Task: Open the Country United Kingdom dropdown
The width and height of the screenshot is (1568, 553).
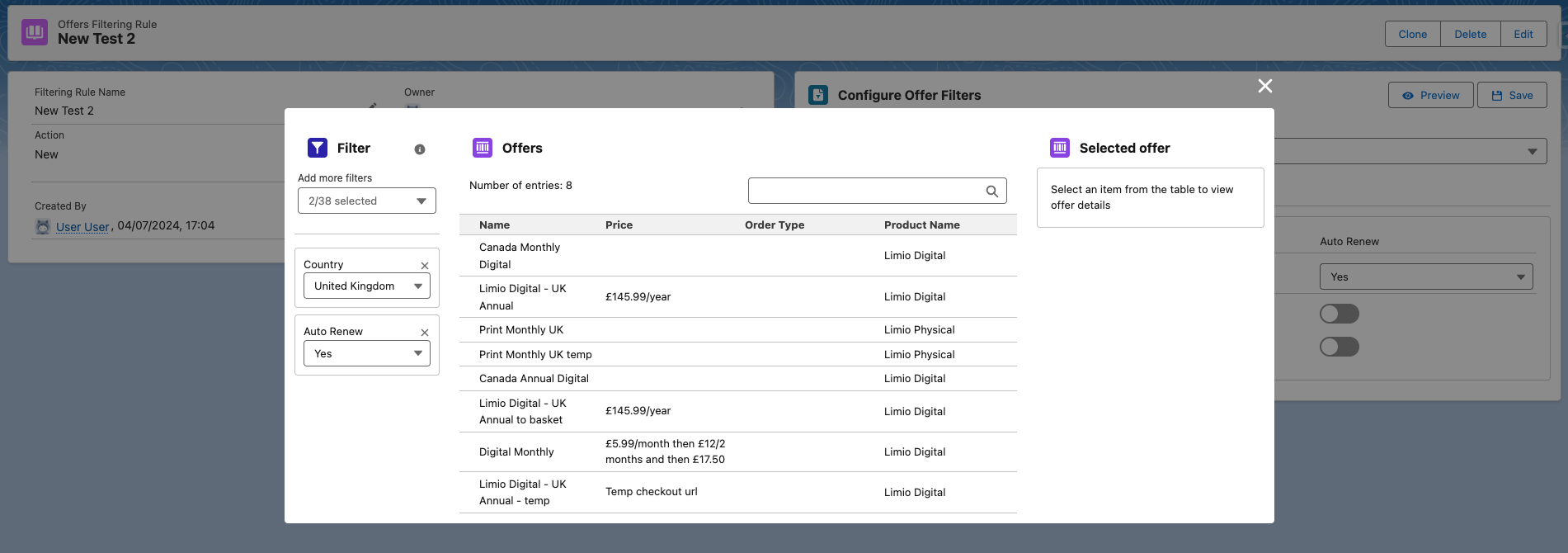Action: (x=367, y=286)
